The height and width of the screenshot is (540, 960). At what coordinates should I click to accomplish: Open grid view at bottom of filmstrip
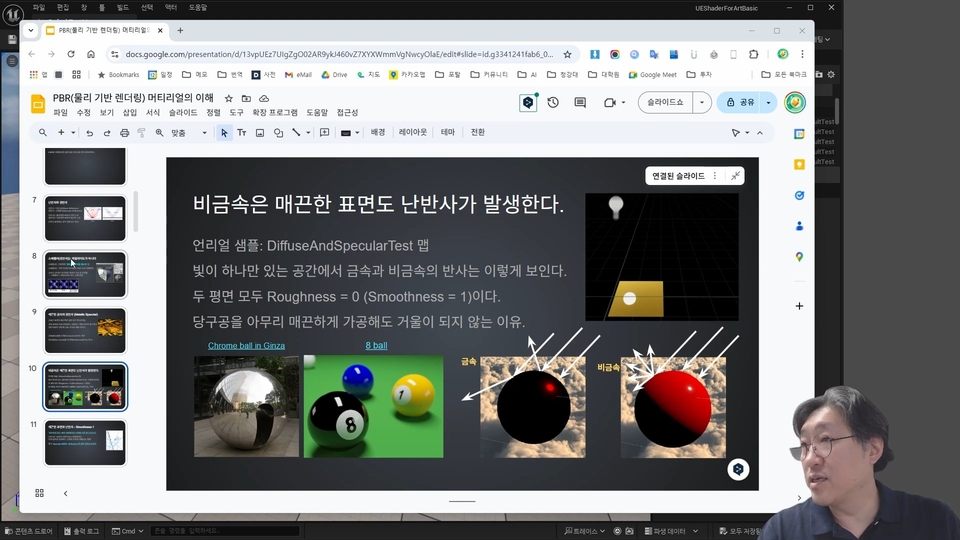[39, 493]
